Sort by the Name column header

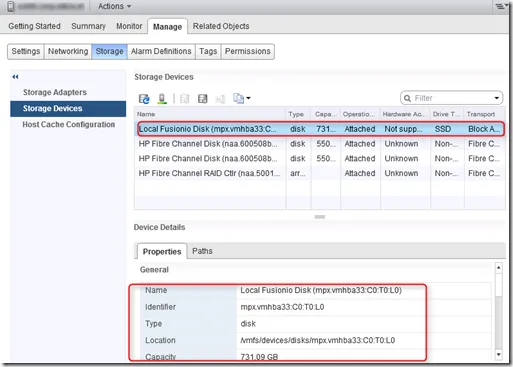[x=210, y=114]
